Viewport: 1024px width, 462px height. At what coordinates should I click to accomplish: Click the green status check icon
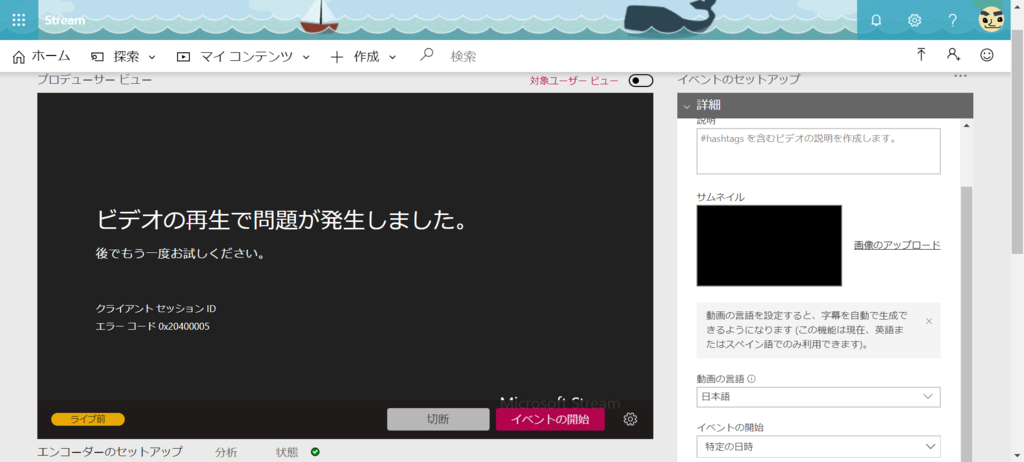(315, 452)
